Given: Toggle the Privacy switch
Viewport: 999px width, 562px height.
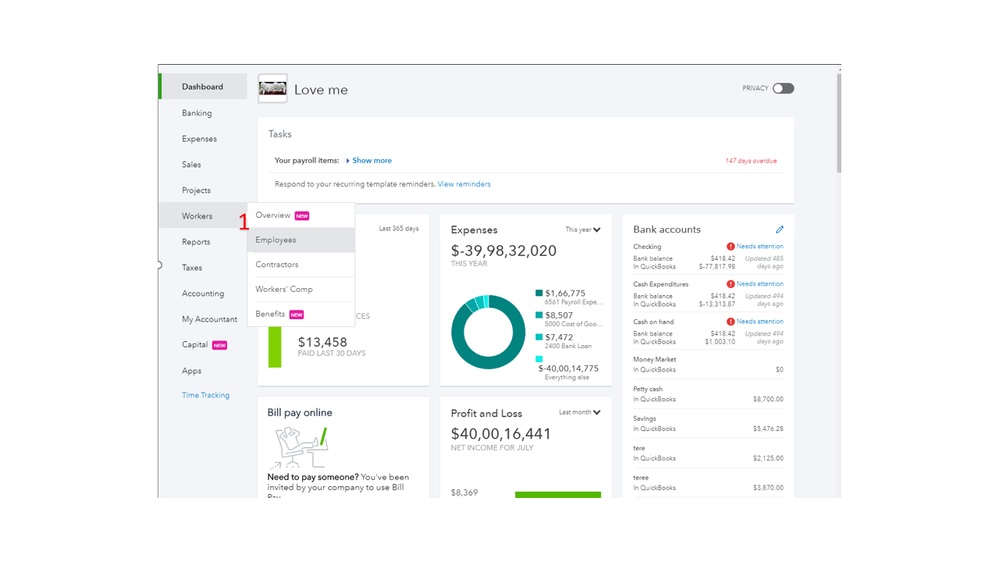Looking at the screenshot, I should pos(783,89).
